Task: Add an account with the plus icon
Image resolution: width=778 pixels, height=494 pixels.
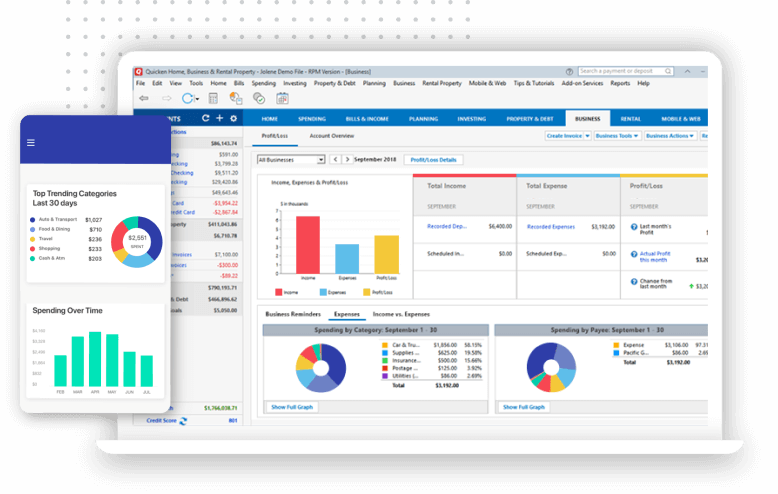Action: coord(219,118)
